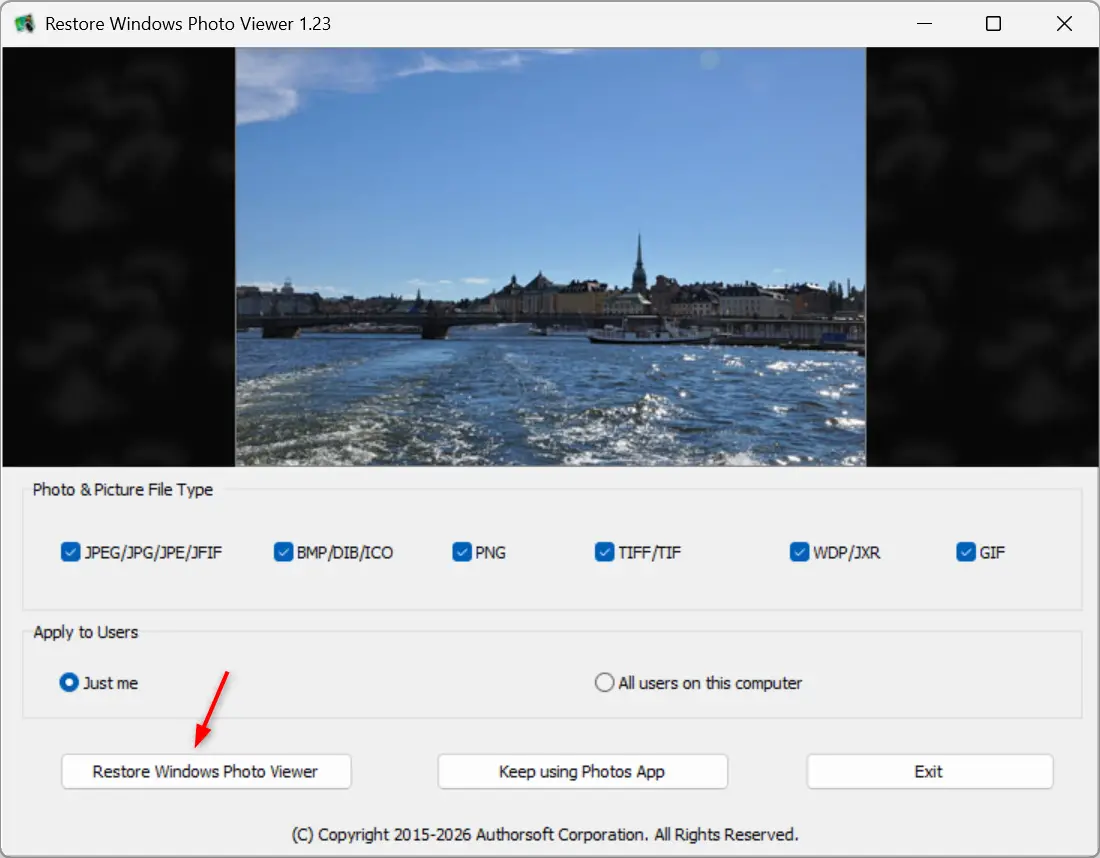This screenshot has height=858, width=1100.
Task: Click Restore Windows Photo Viewer button
Action: coord(206,772)
